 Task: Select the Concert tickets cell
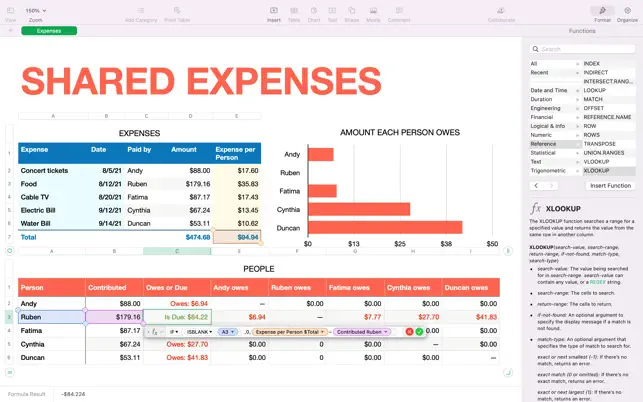[52, 171]
